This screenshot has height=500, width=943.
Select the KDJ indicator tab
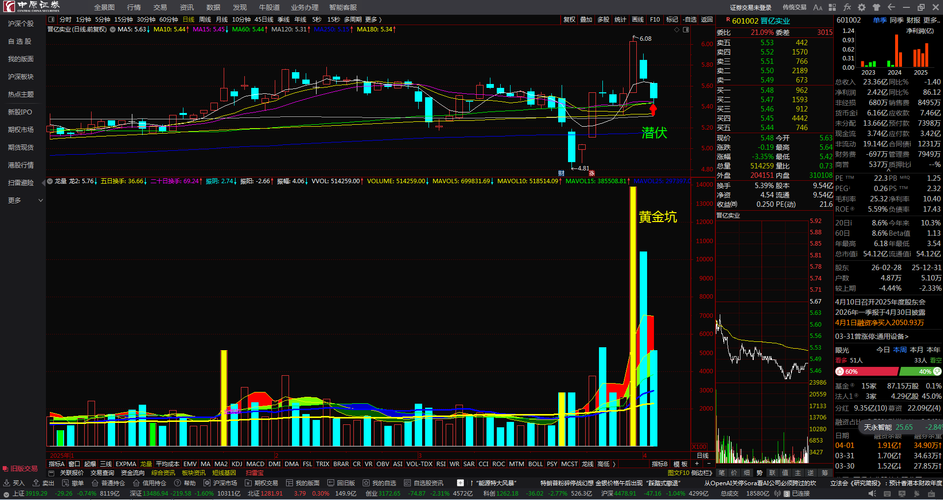237,464
